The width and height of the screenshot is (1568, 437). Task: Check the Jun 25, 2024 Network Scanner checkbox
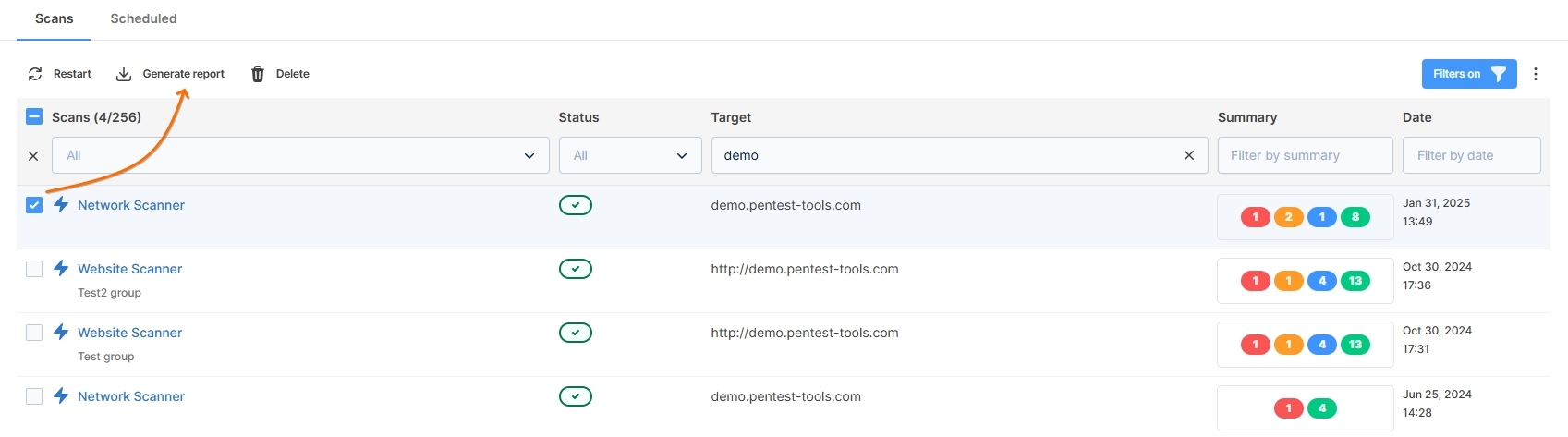[34, 396]
